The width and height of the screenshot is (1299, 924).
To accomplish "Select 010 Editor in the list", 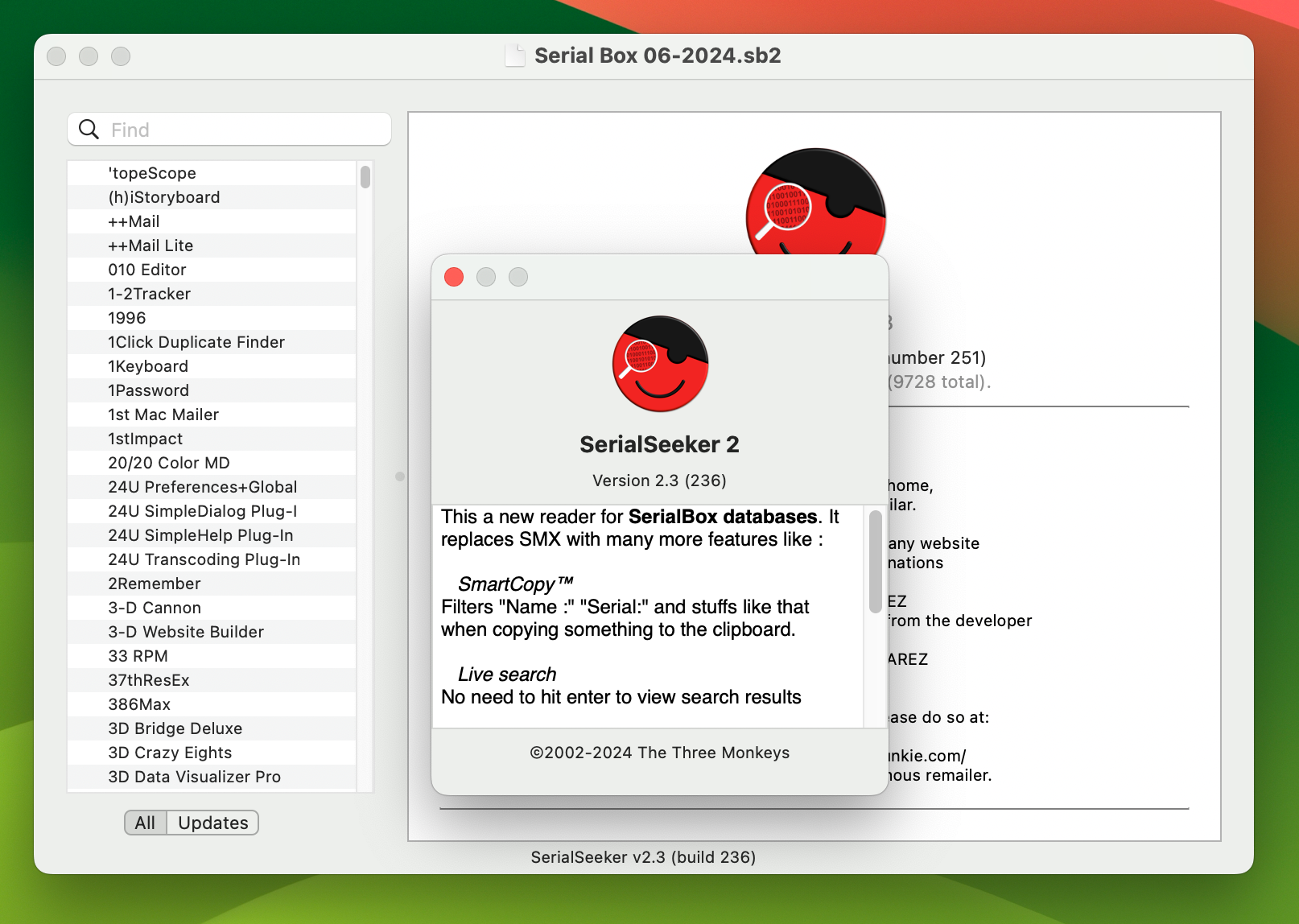I will (x=212, y=270).
